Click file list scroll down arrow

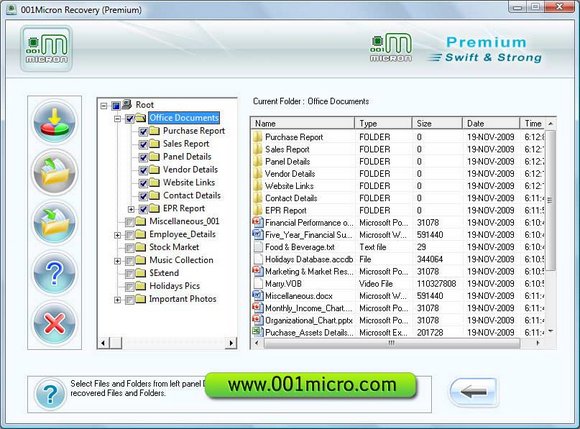pos(551,331)
